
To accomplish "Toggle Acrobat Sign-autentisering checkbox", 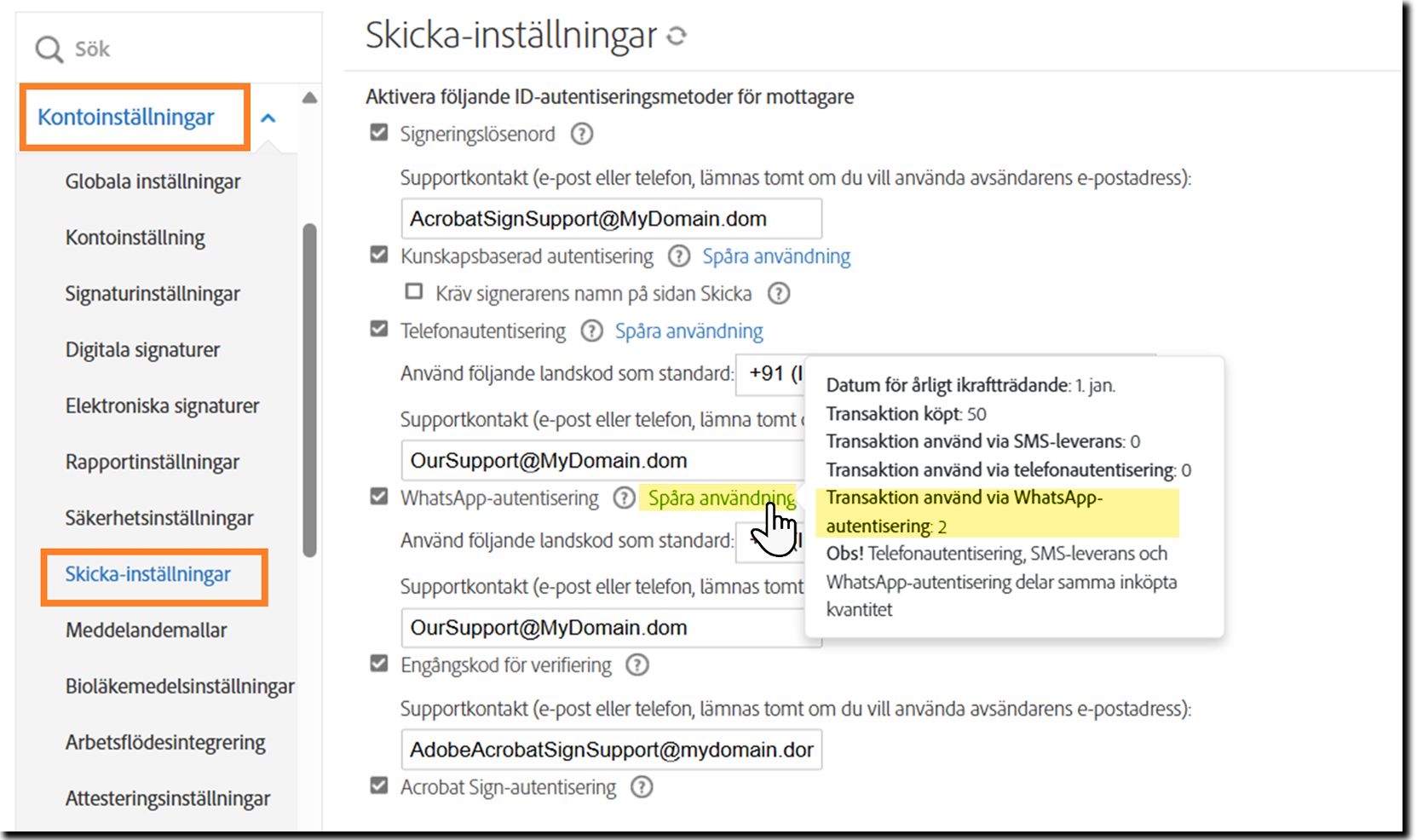I will [x=379, y=785].
